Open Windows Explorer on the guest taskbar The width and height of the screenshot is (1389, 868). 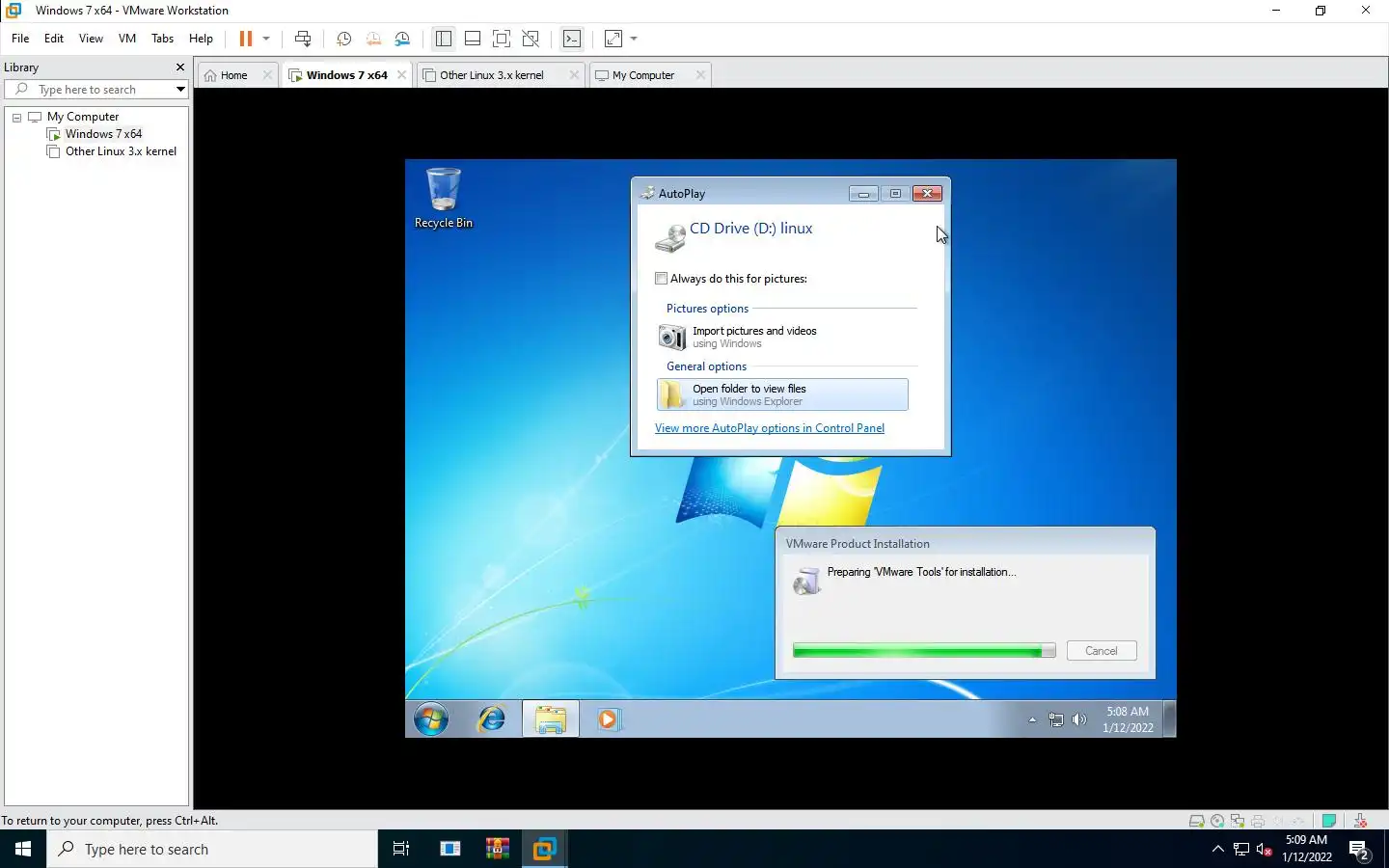point(551,719)
